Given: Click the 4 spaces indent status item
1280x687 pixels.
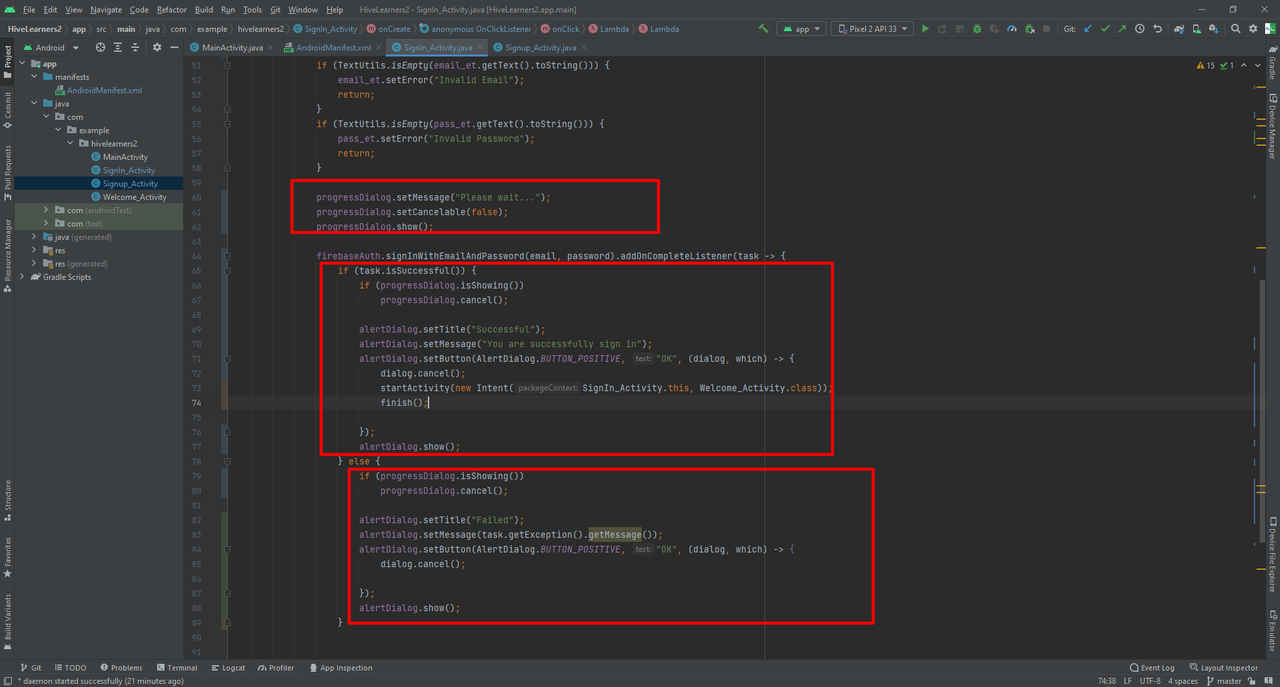Looking at the screenshot, I should point(1183,681).
